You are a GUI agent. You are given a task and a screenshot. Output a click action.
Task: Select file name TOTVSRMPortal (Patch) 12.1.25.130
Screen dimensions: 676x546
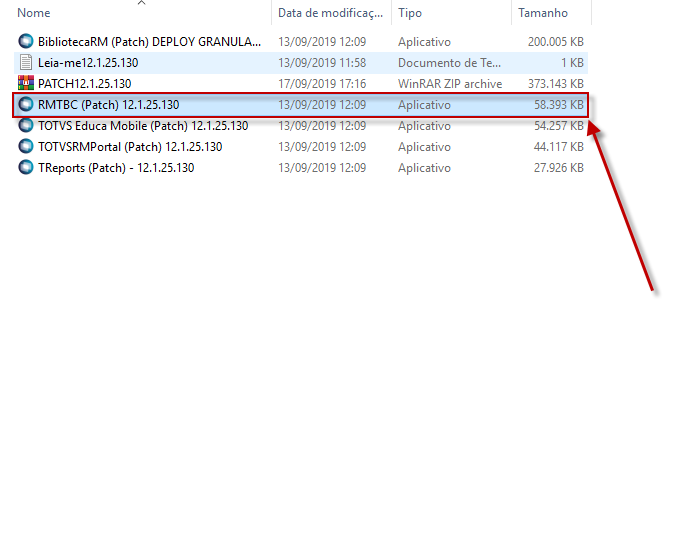(x=130, y=147)
